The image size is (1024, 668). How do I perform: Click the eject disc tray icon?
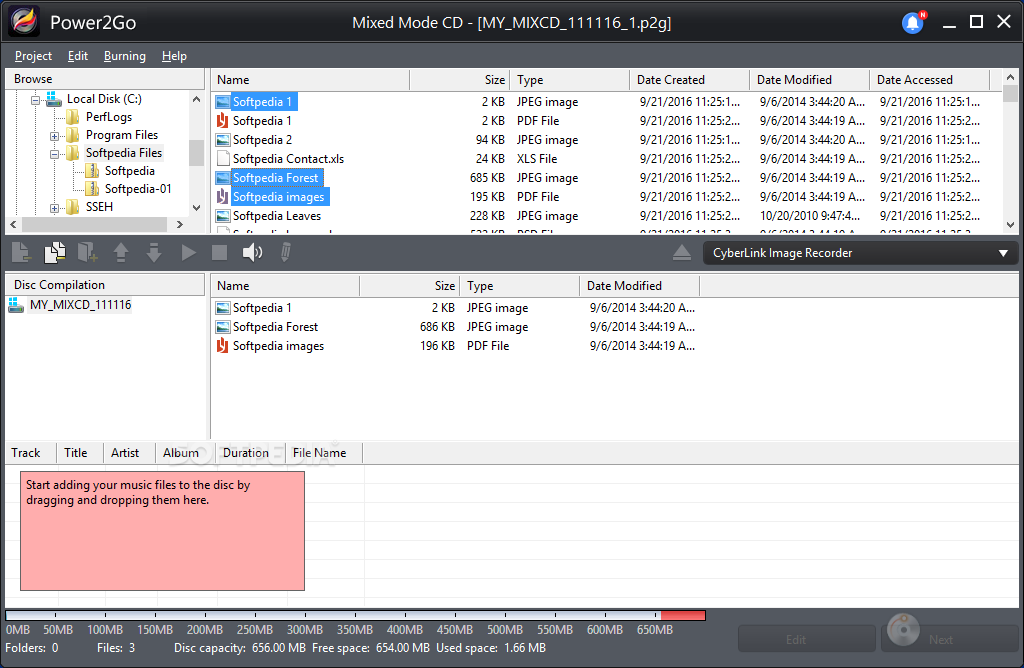682,253
